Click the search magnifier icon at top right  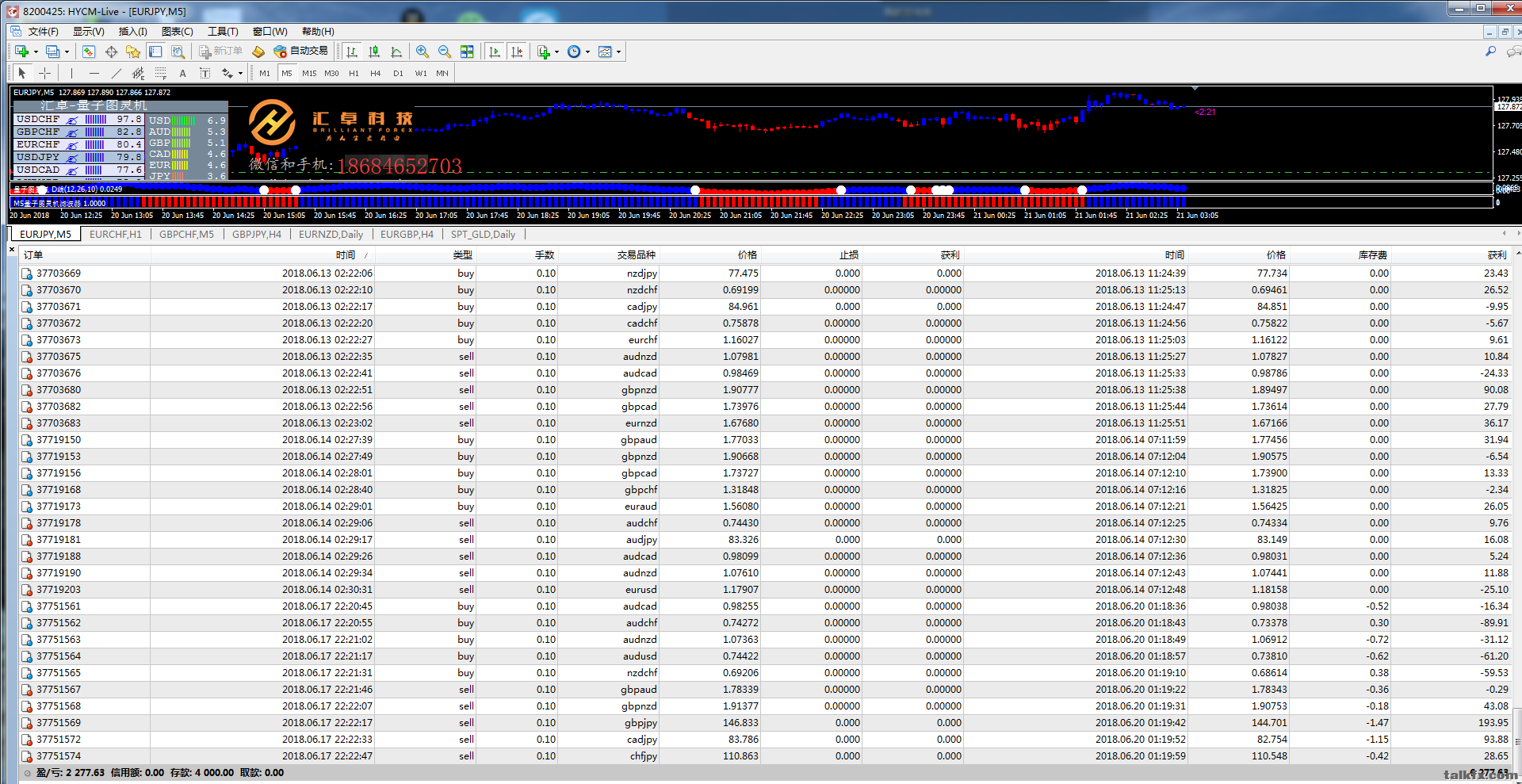[1490, 52]
